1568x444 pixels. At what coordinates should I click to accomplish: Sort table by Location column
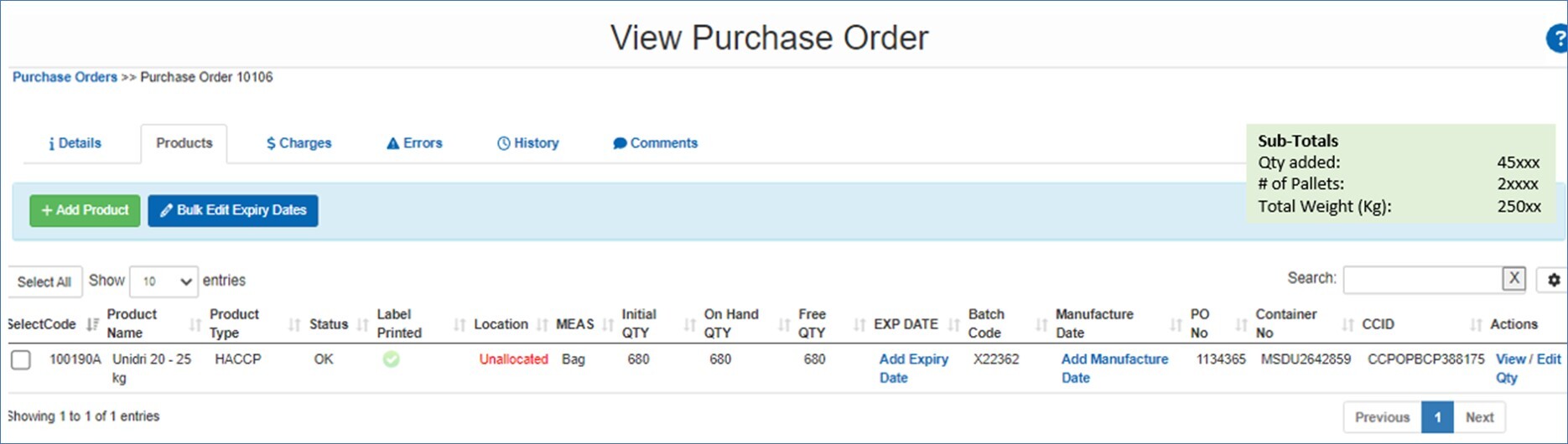[501, 324]
